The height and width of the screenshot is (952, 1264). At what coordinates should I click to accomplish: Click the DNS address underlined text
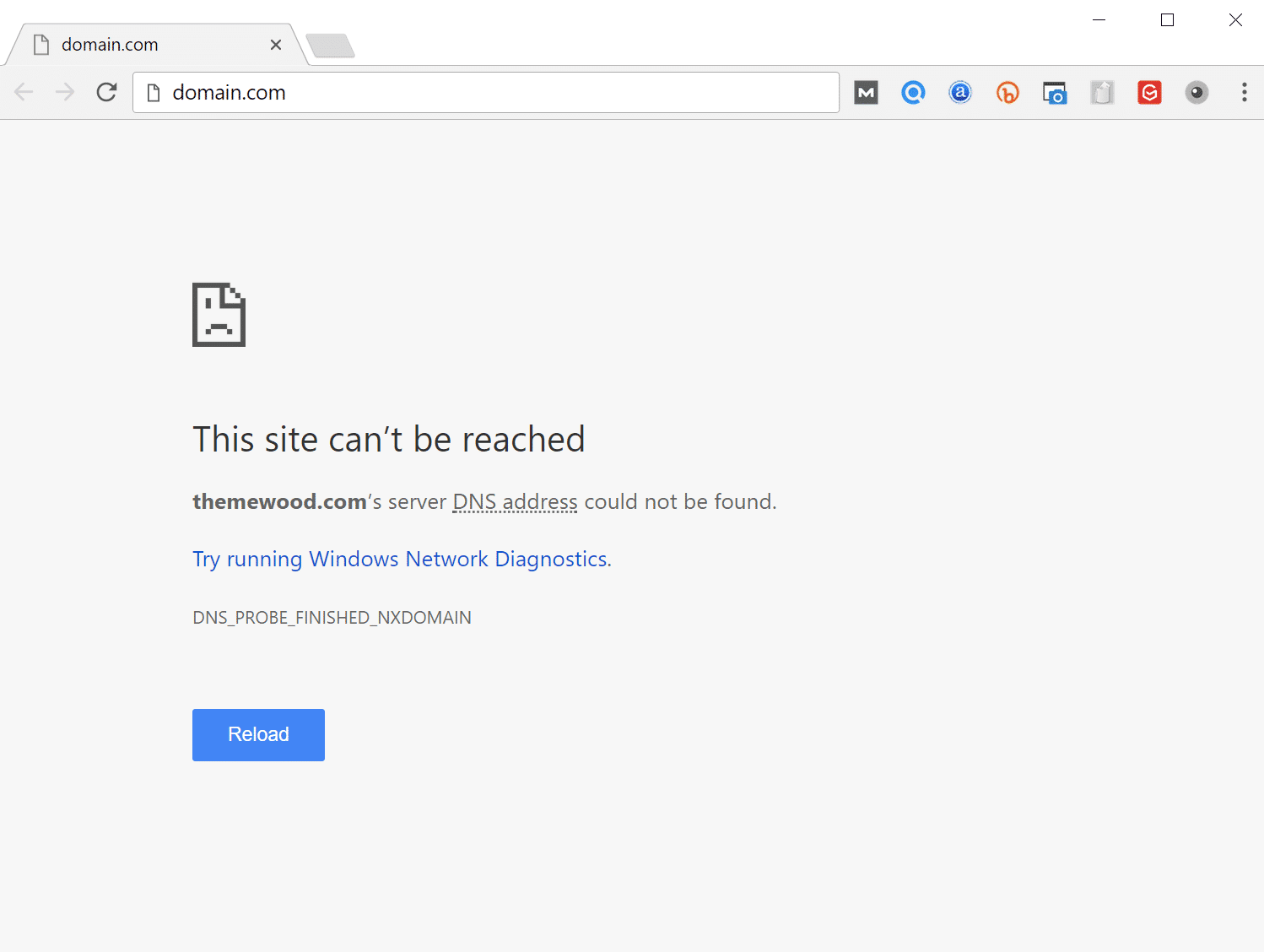click(x=514, y=501)
